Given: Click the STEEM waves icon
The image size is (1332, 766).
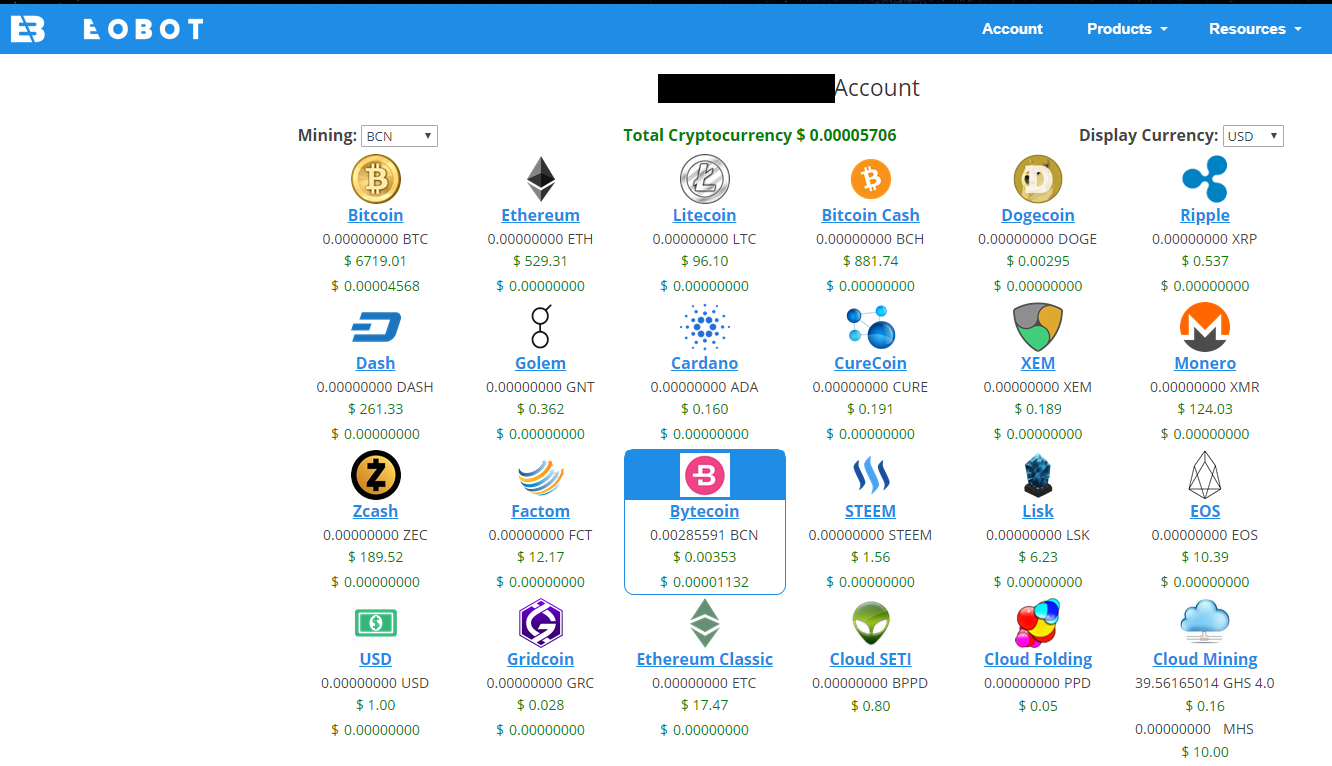Looking at the screenshot, I should pos(870,476).
